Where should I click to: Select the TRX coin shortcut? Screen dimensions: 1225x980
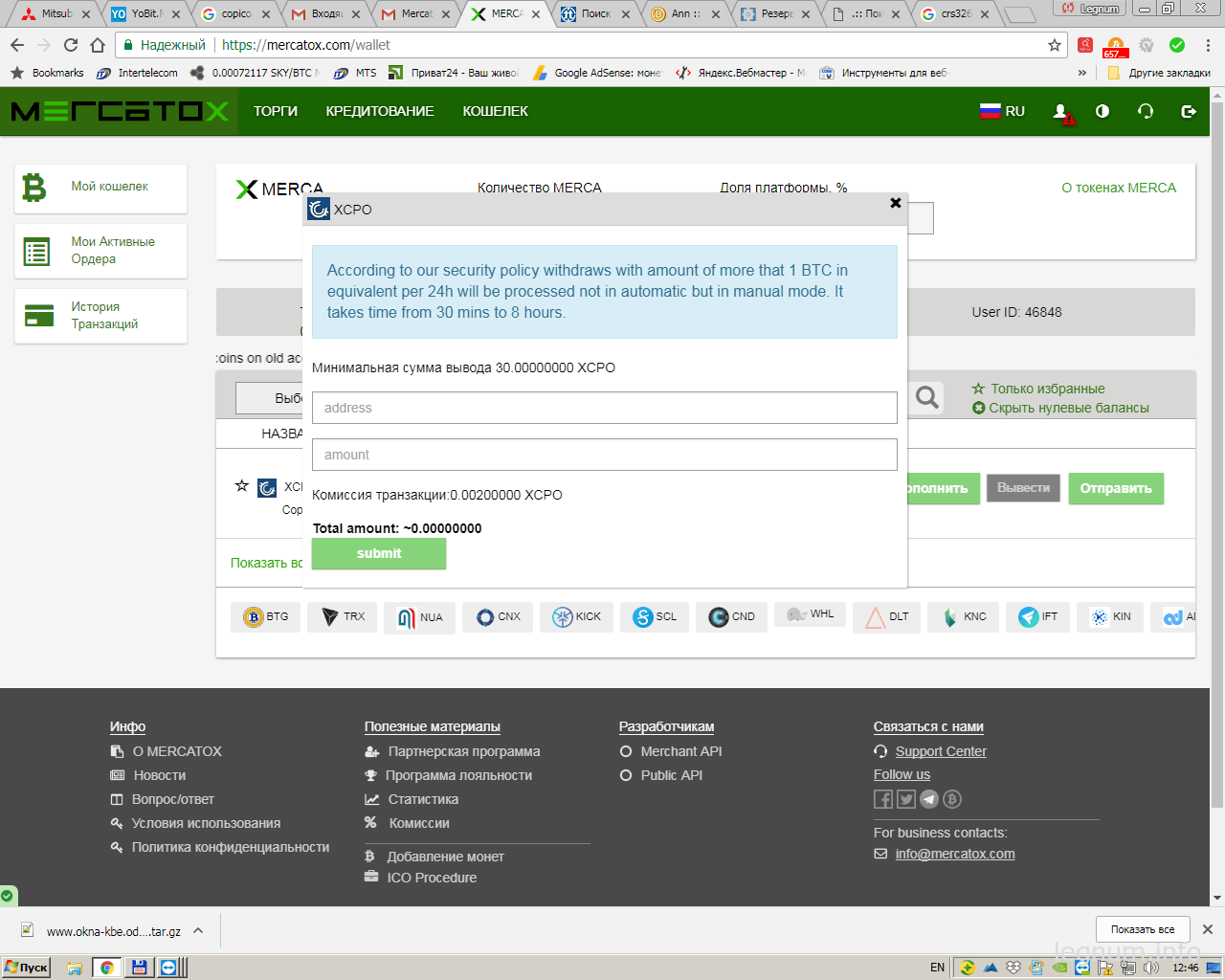[x=343, y=616]
